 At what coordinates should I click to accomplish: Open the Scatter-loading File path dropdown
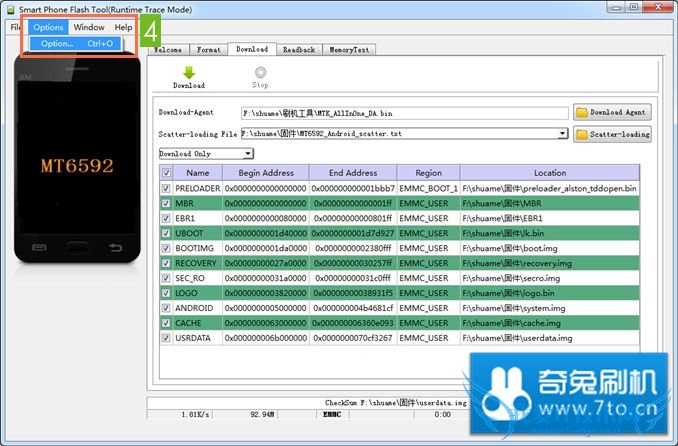click(x=563, y=133)
